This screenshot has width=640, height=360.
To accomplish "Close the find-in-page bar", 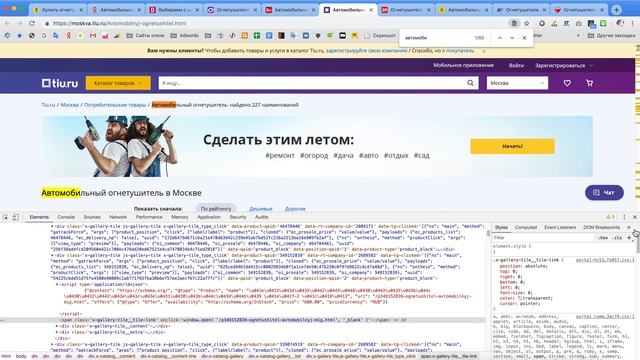I will [x=524, y=38].
